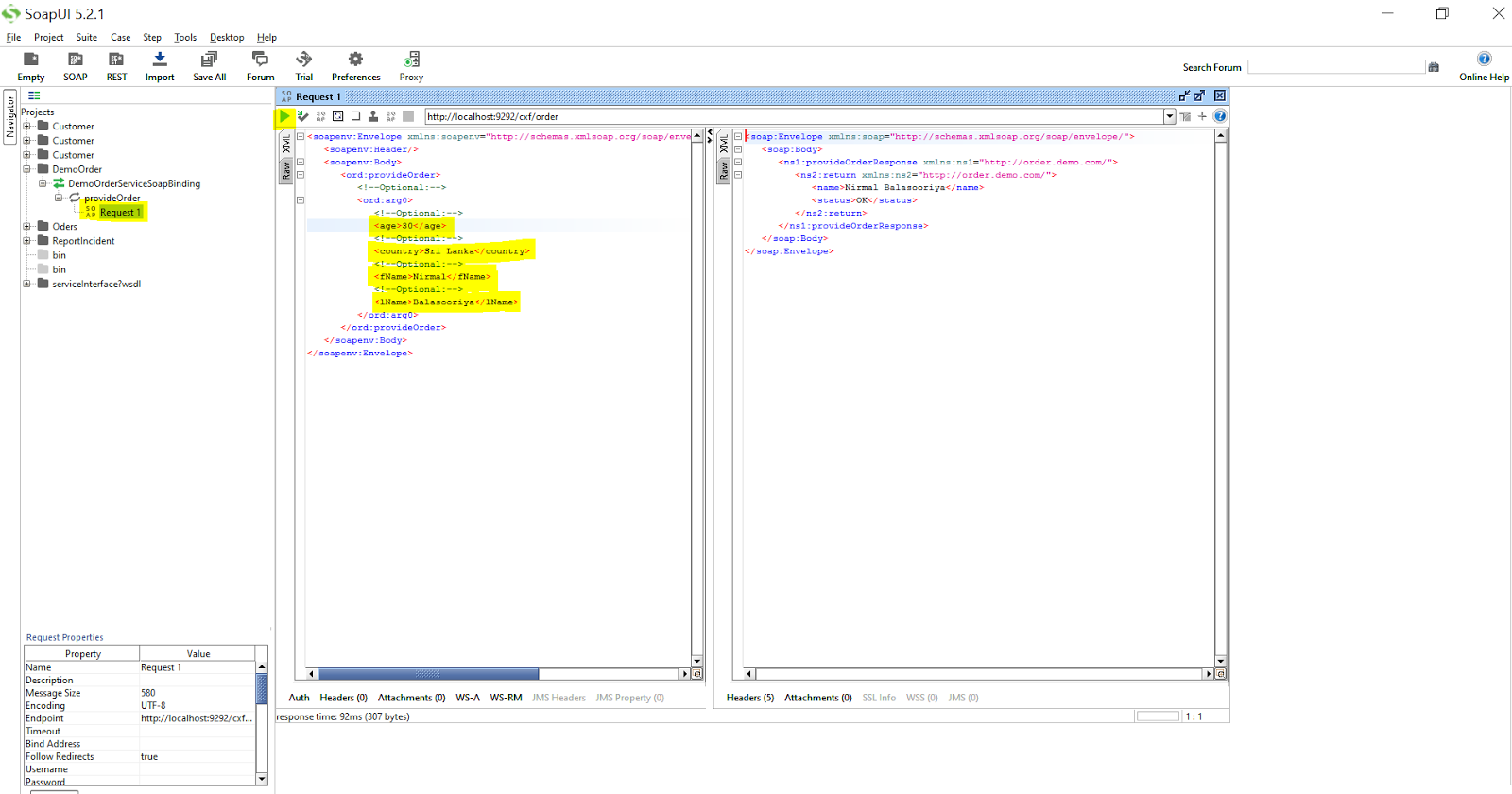The image size is (1512, 794).
Task: Open the Step menu
Action: (152, 38)
